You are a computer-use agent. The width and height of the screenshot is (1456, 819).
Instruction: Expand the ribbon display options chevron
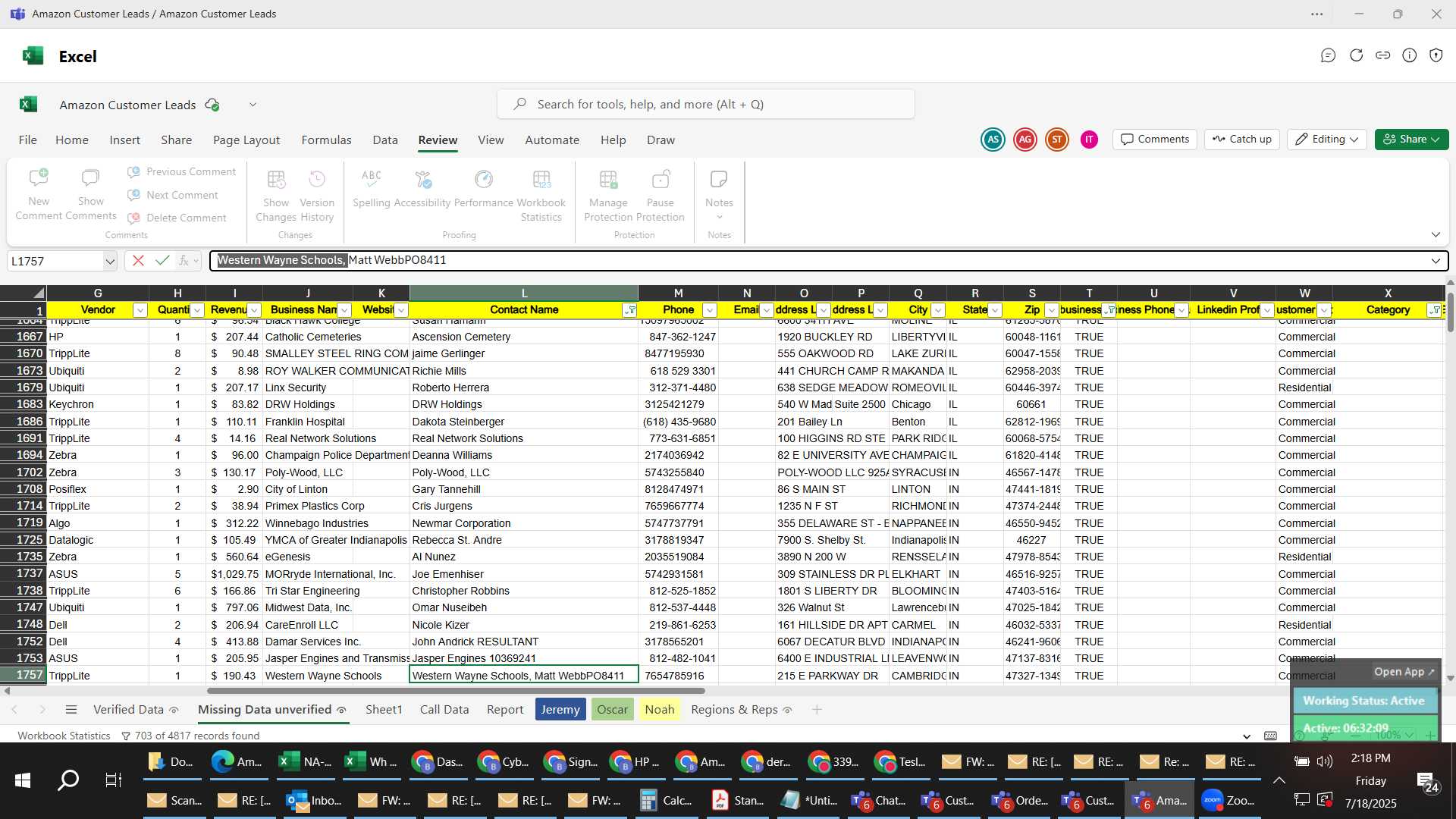(x=1436, y=234)
